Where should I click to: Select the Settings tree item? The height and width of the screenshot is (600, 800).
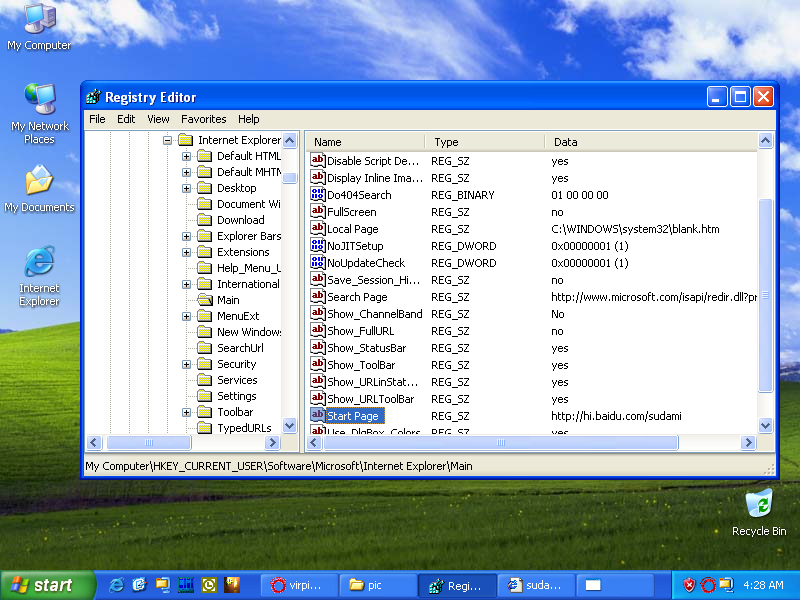(237, 396)
